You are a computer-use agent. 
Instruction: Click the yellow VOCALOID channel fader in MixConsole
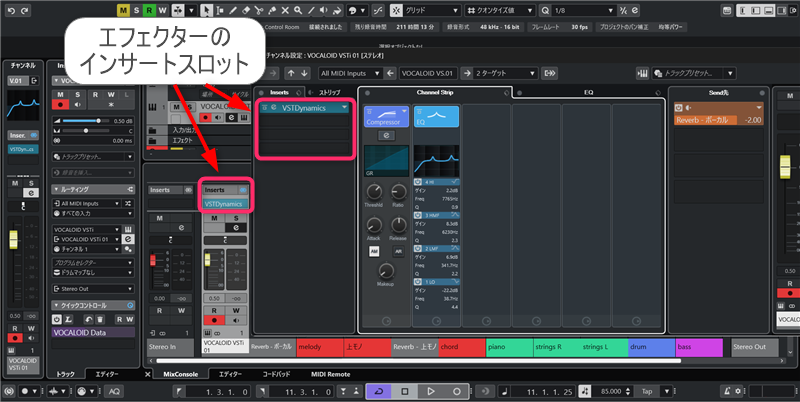click(x=207, y=260)
